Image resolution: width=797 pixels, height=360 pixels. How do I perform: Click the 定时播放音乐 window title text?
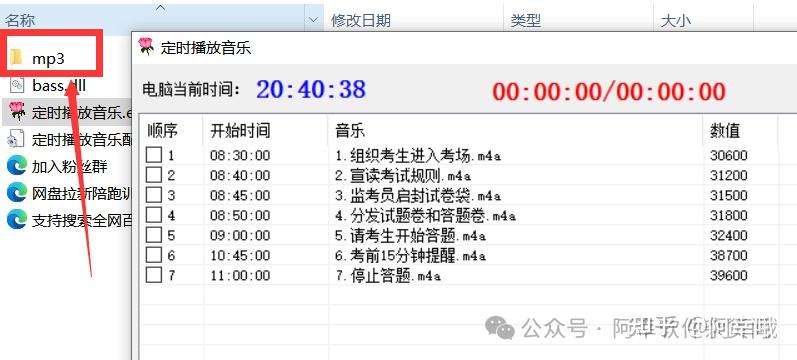[206, 48]
